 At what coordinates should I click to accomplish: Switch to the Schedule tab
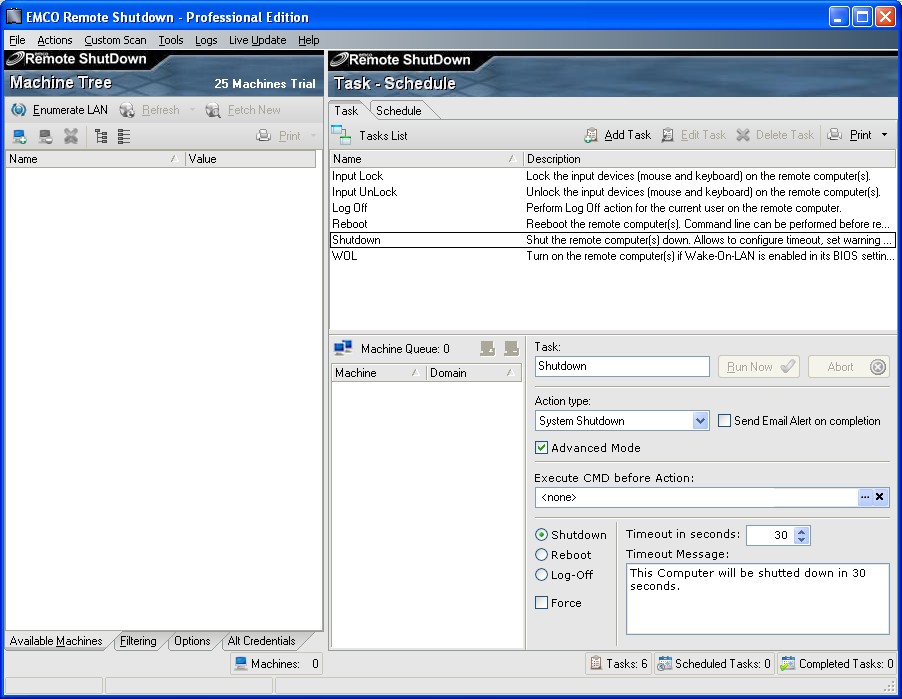(x=399, y=110)
